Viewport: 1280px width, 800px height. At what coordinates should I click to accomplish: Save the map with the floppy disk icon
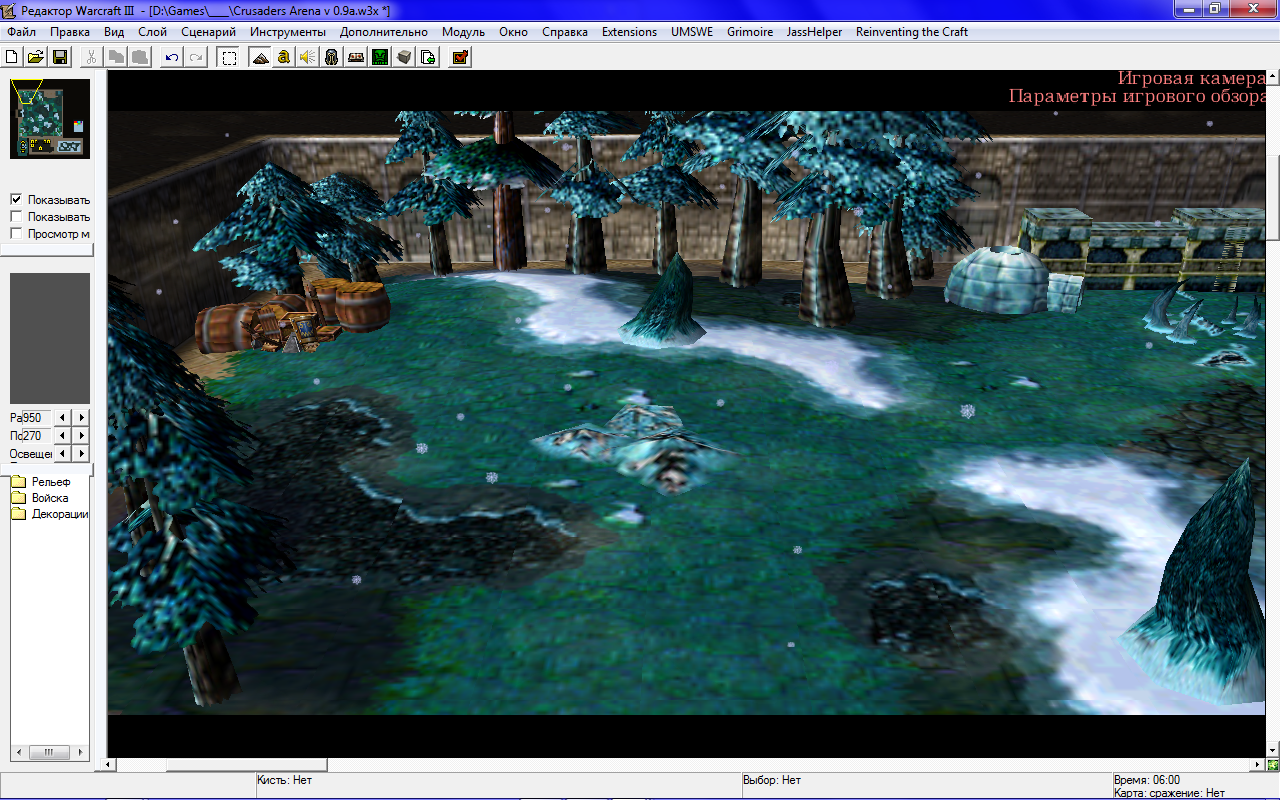point(60,57)
